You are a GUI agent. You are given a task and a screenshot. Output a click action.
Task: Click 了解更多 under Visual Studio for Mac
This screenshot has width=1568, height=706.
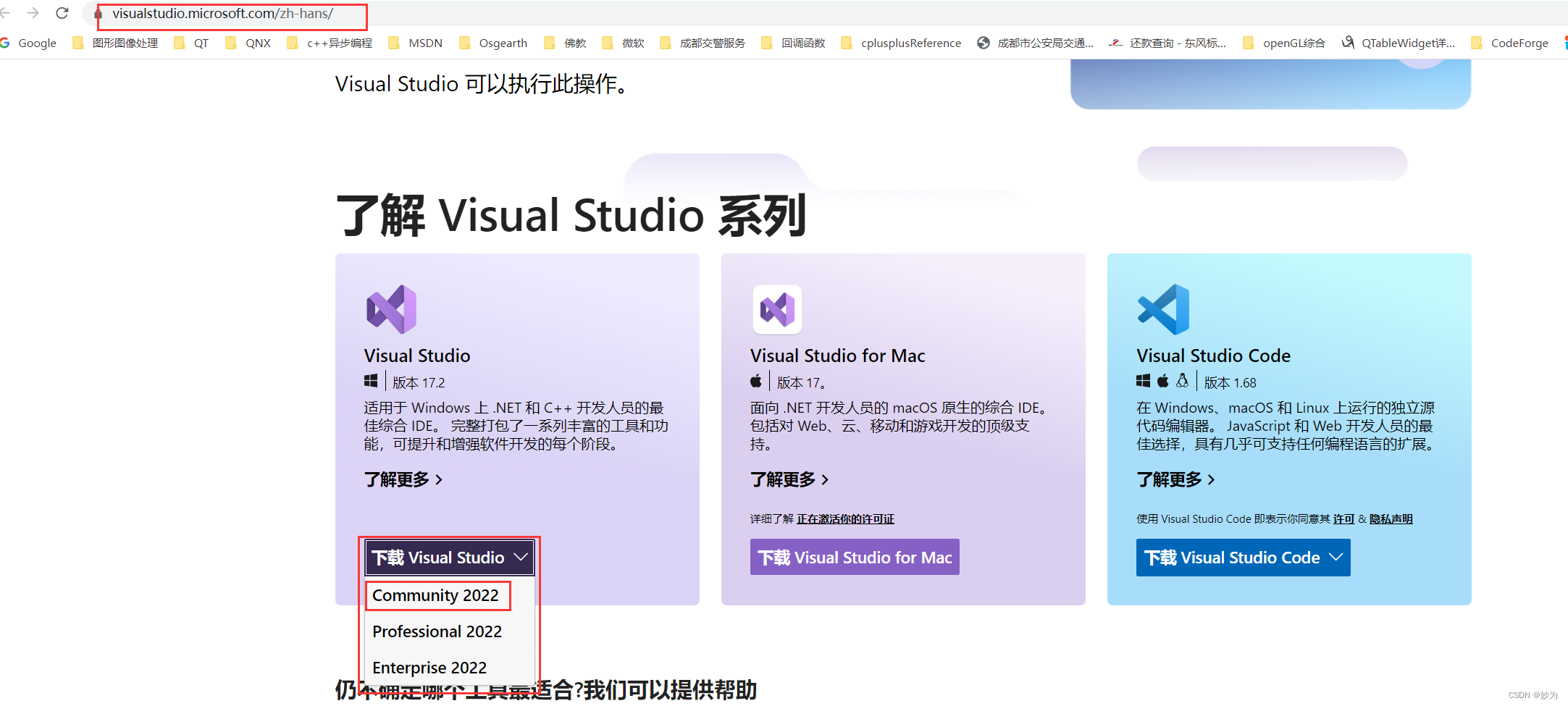(x=789, y=479)
